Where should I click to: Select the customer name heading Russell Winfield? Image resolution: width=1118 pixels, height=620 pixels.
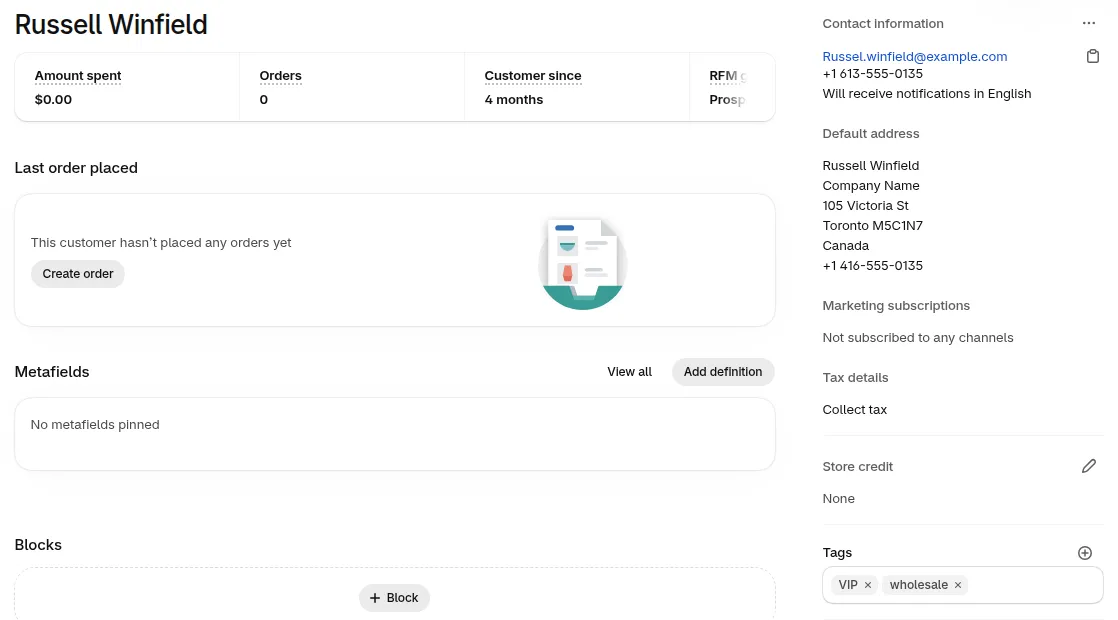[111, 24]
